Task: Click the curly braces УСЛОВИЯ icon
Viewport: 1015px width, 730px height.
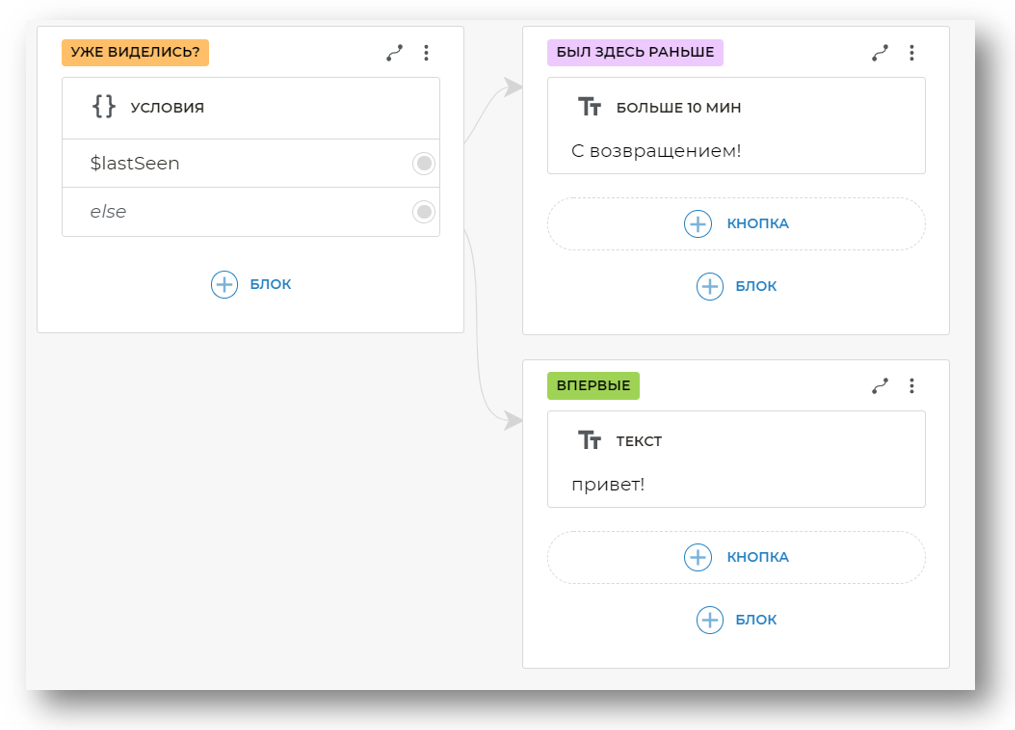Action: pos(104,107)
